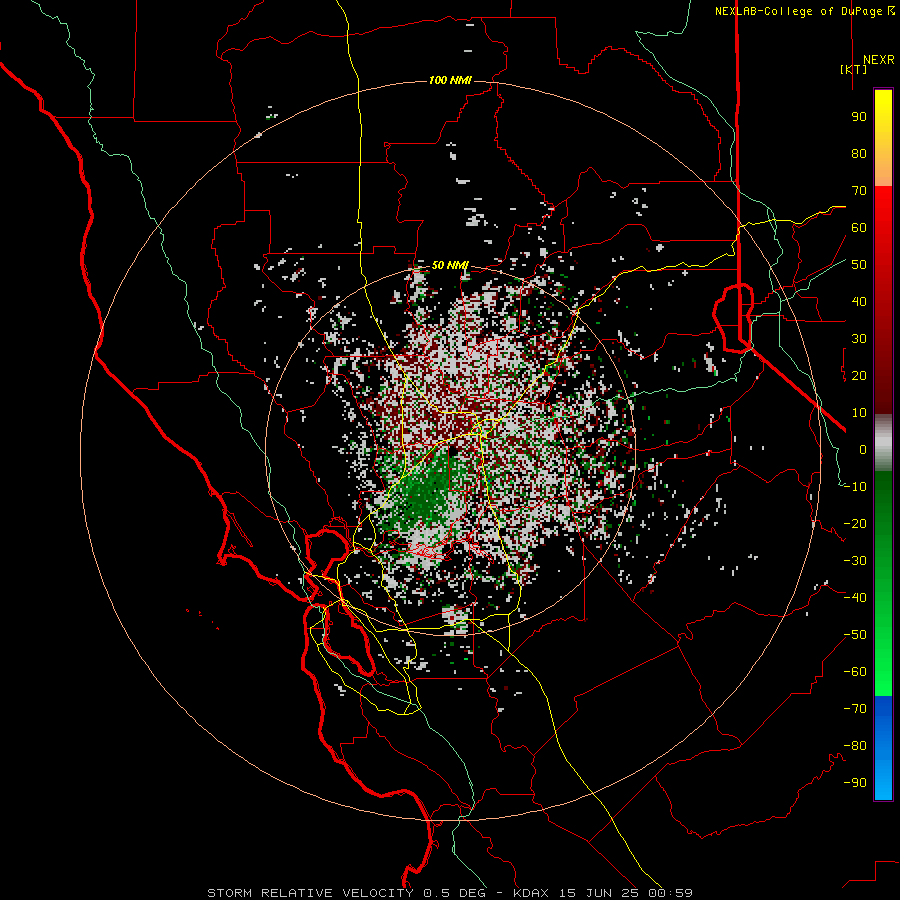Click the -90 value on the velocity scale
The image size is (900, 900).
click(855, 783)
